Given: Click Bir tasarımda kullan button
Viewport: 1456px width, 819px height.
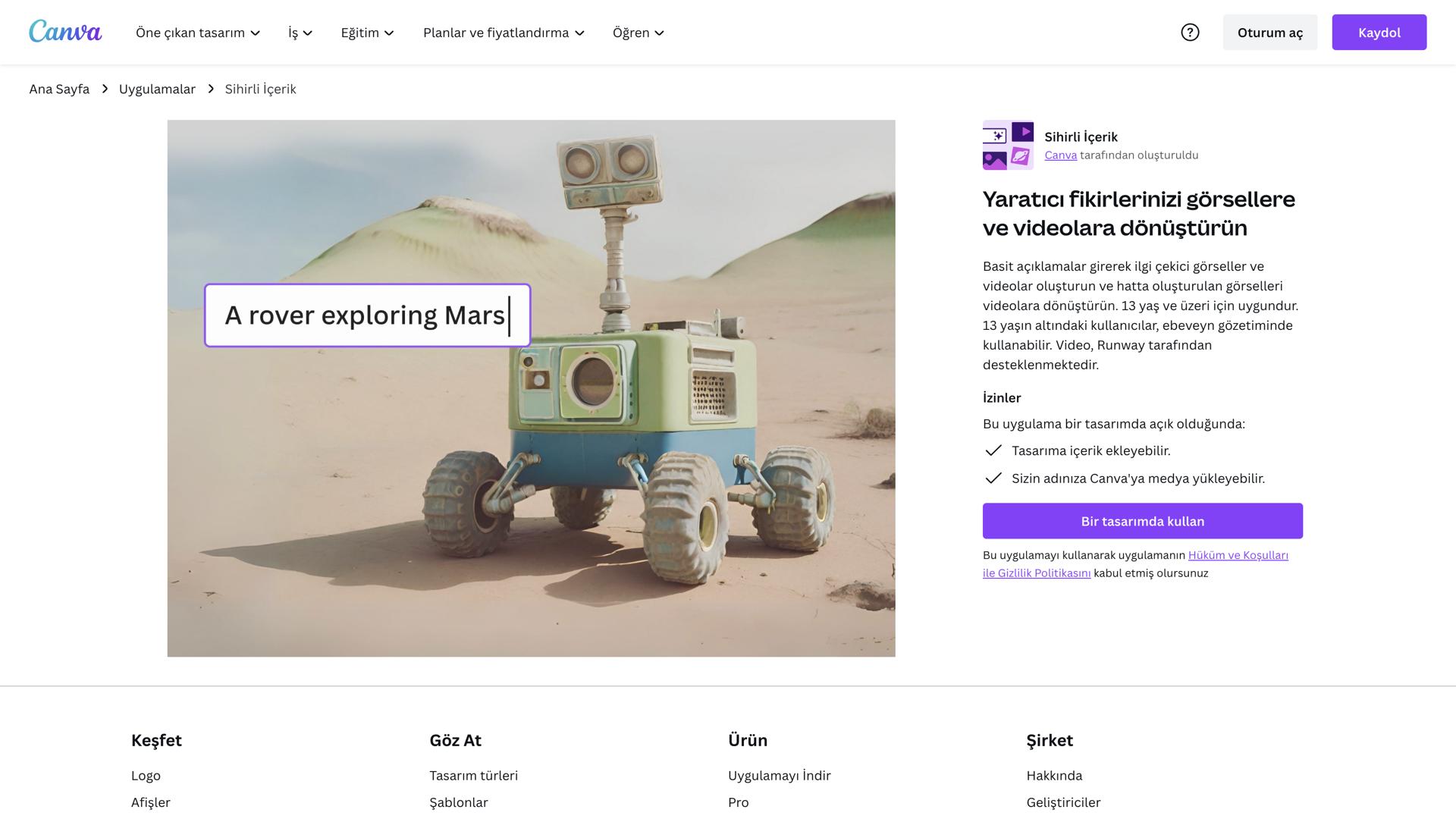Looking at the screenshot, I should point(1142,521).
